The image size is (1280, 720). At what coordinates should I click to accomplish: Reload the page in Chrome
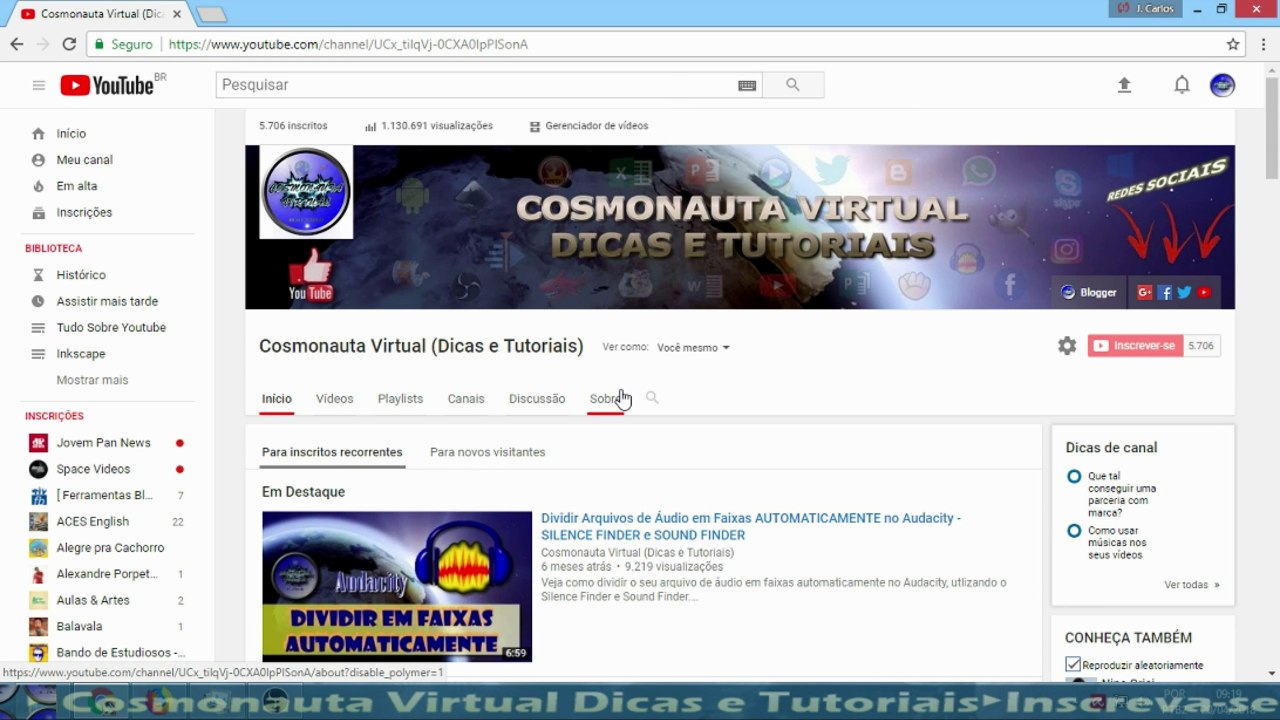(69, 44)
